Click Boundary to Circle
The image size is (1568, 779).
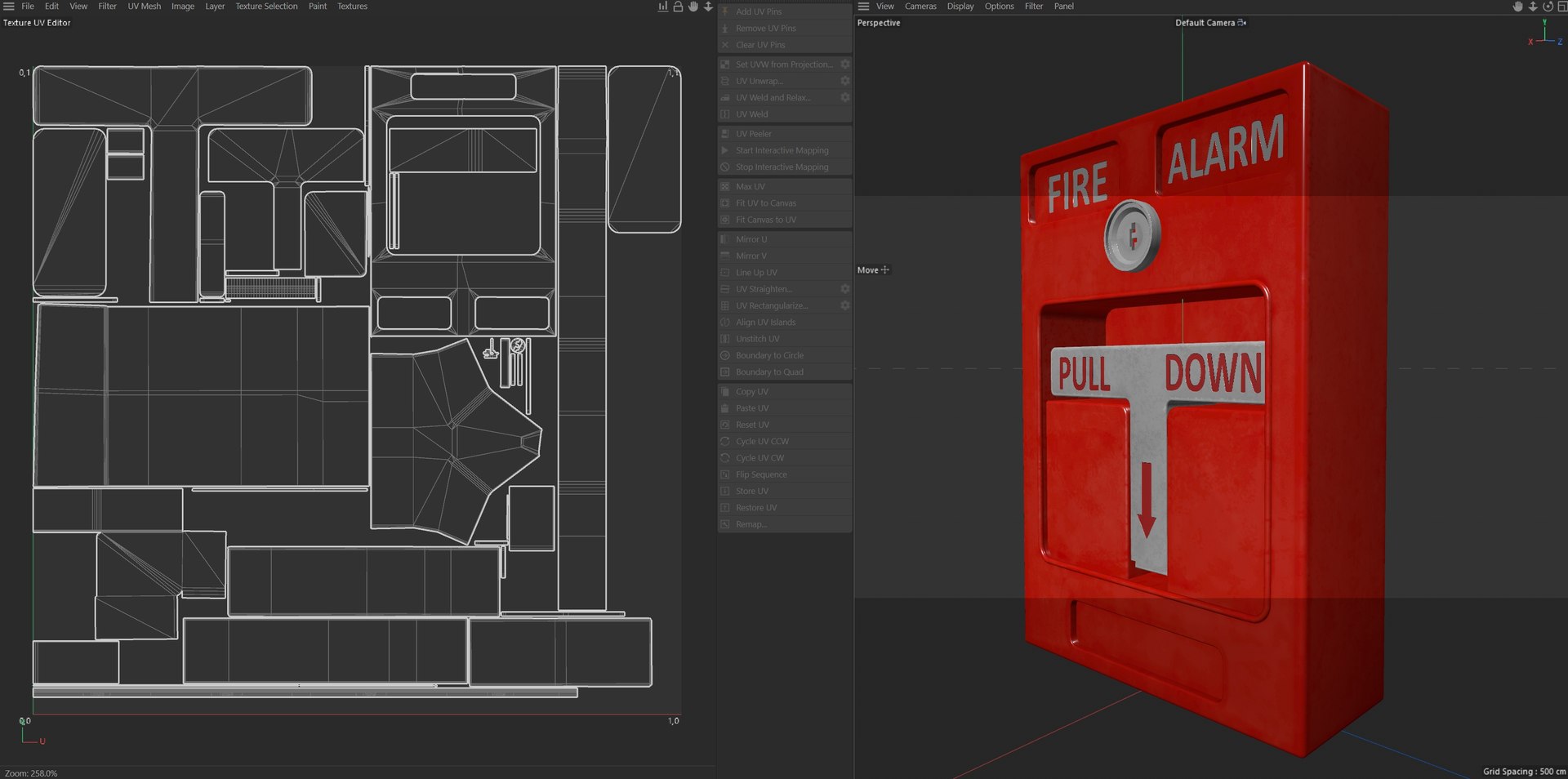click(785, 355)
